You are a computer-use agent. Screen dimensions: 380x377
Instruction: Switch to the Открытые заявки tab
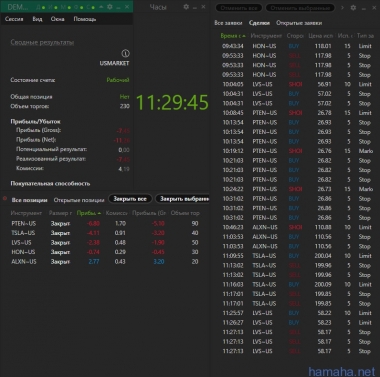299,23
